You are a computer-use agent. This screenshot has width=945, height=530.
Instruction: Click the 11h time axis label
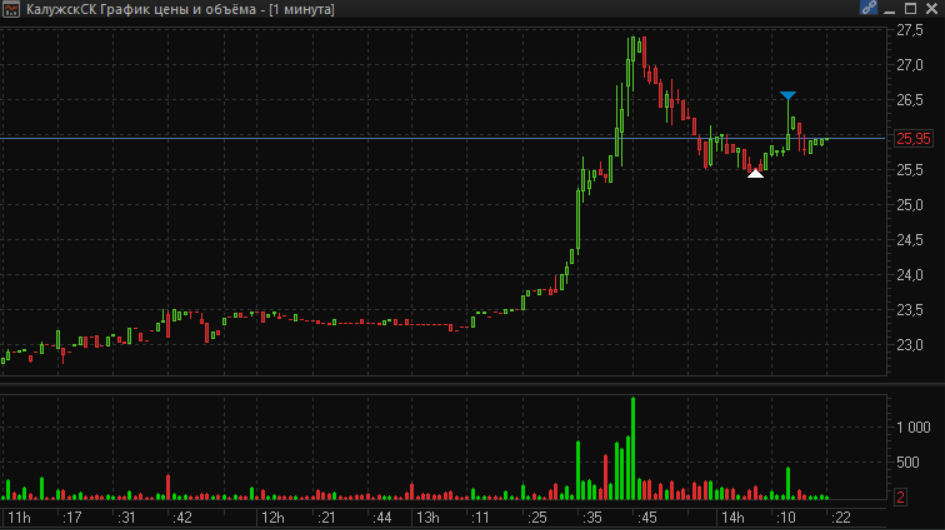(19, 517)
